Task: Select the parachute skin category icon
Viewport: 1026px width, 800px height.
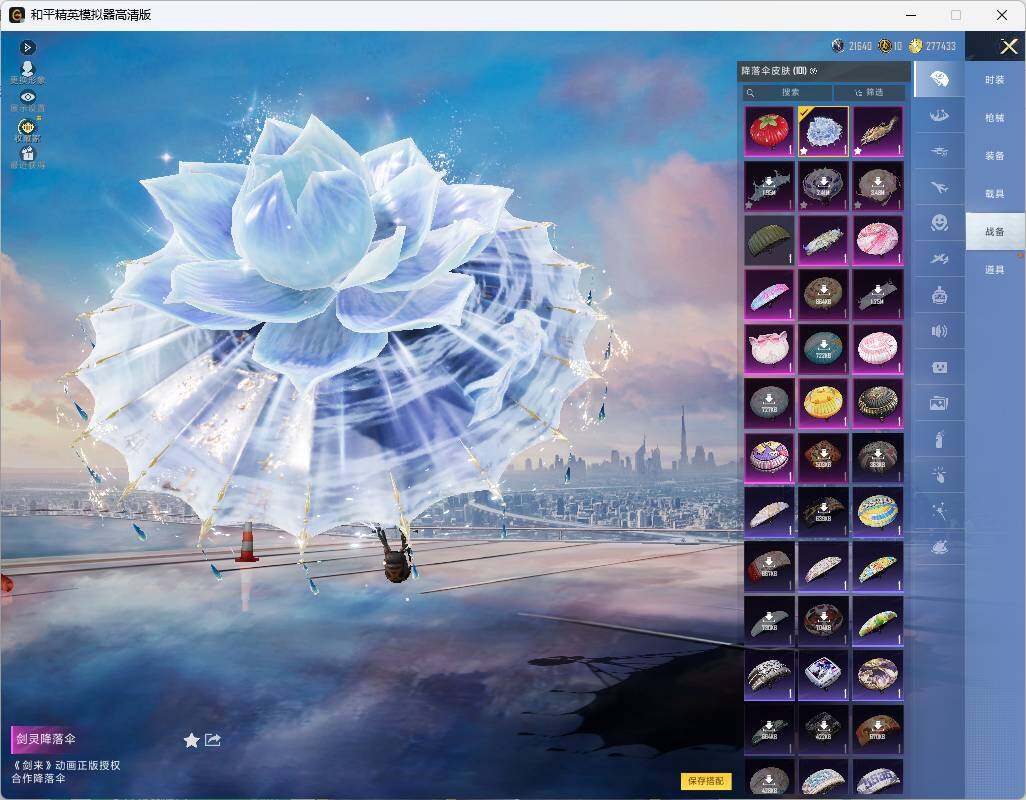Action: coord(939,79)
